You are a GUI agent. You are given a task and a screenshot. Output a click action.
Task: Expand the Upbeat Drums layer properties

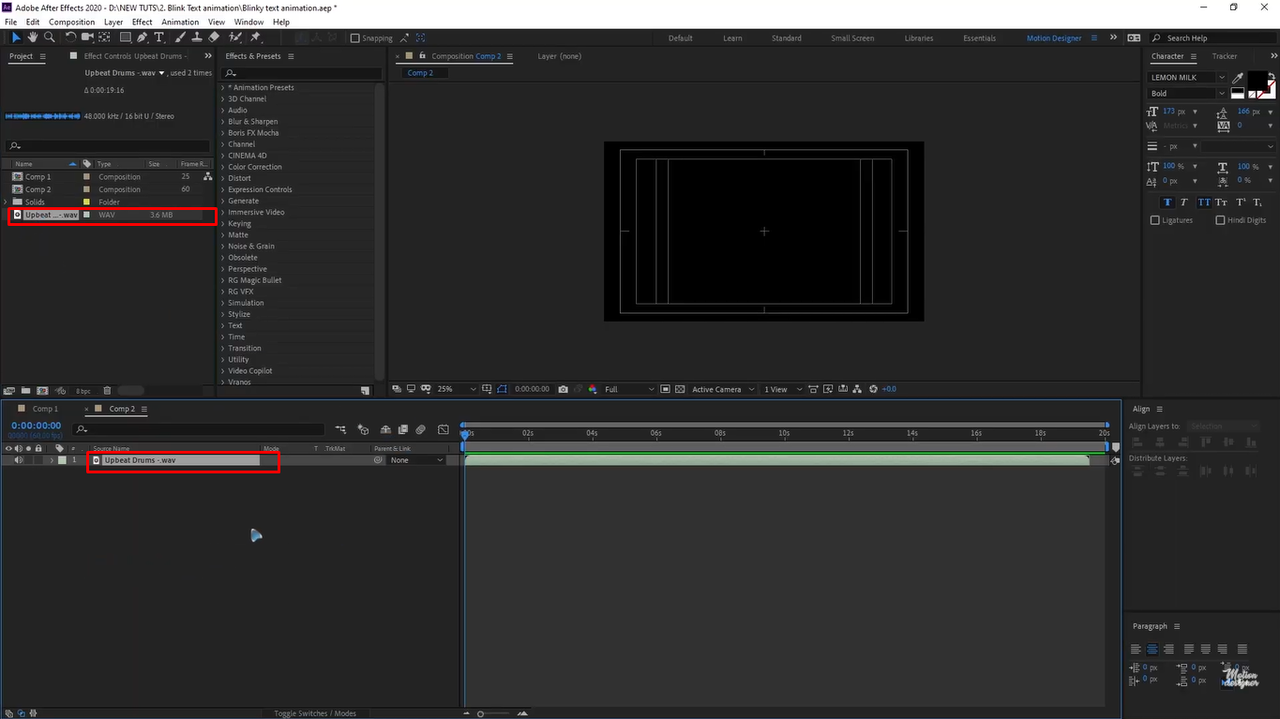click(x=52, y=460)
